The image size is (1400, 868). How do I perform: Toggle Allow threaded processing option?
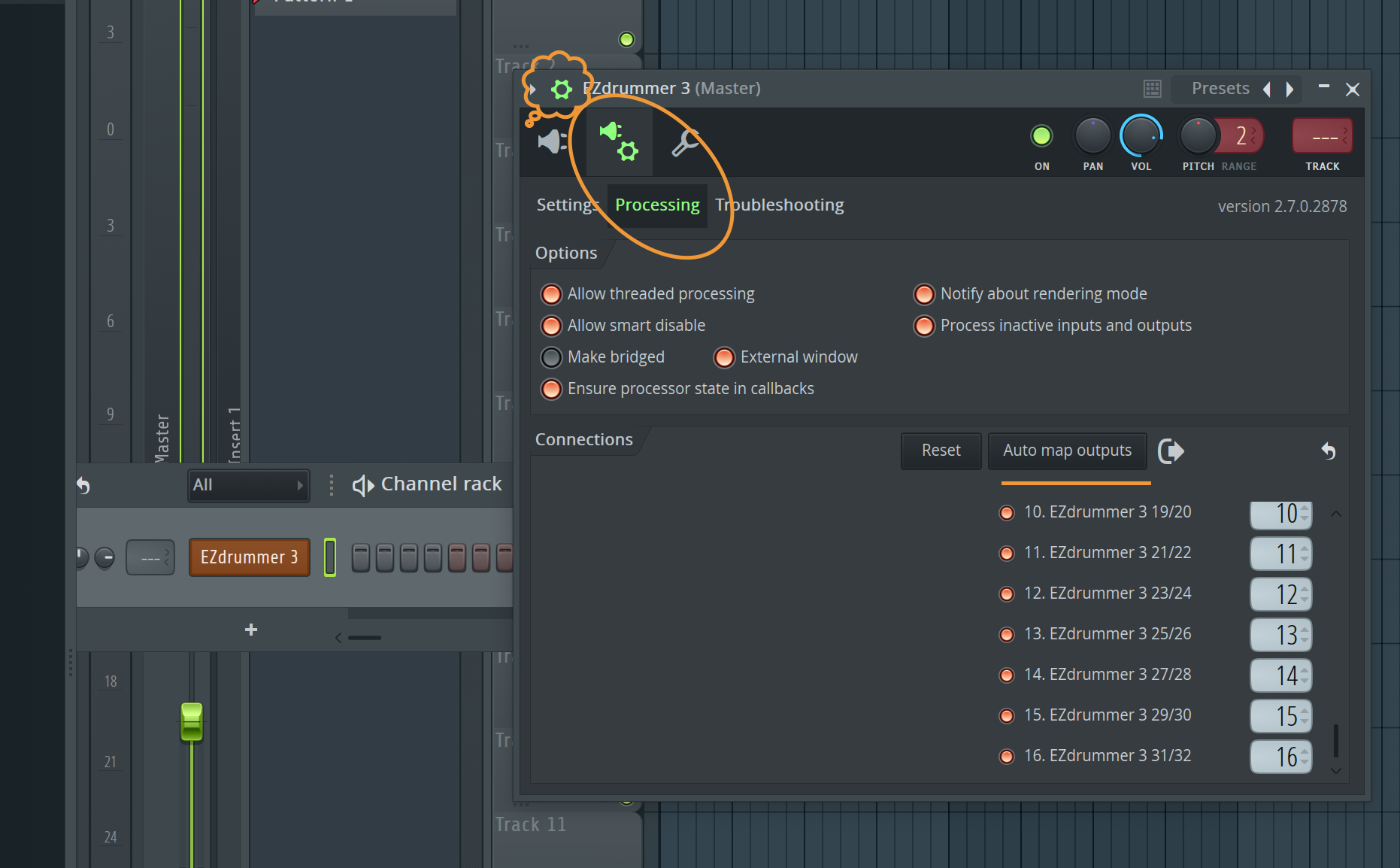(551, 294)
